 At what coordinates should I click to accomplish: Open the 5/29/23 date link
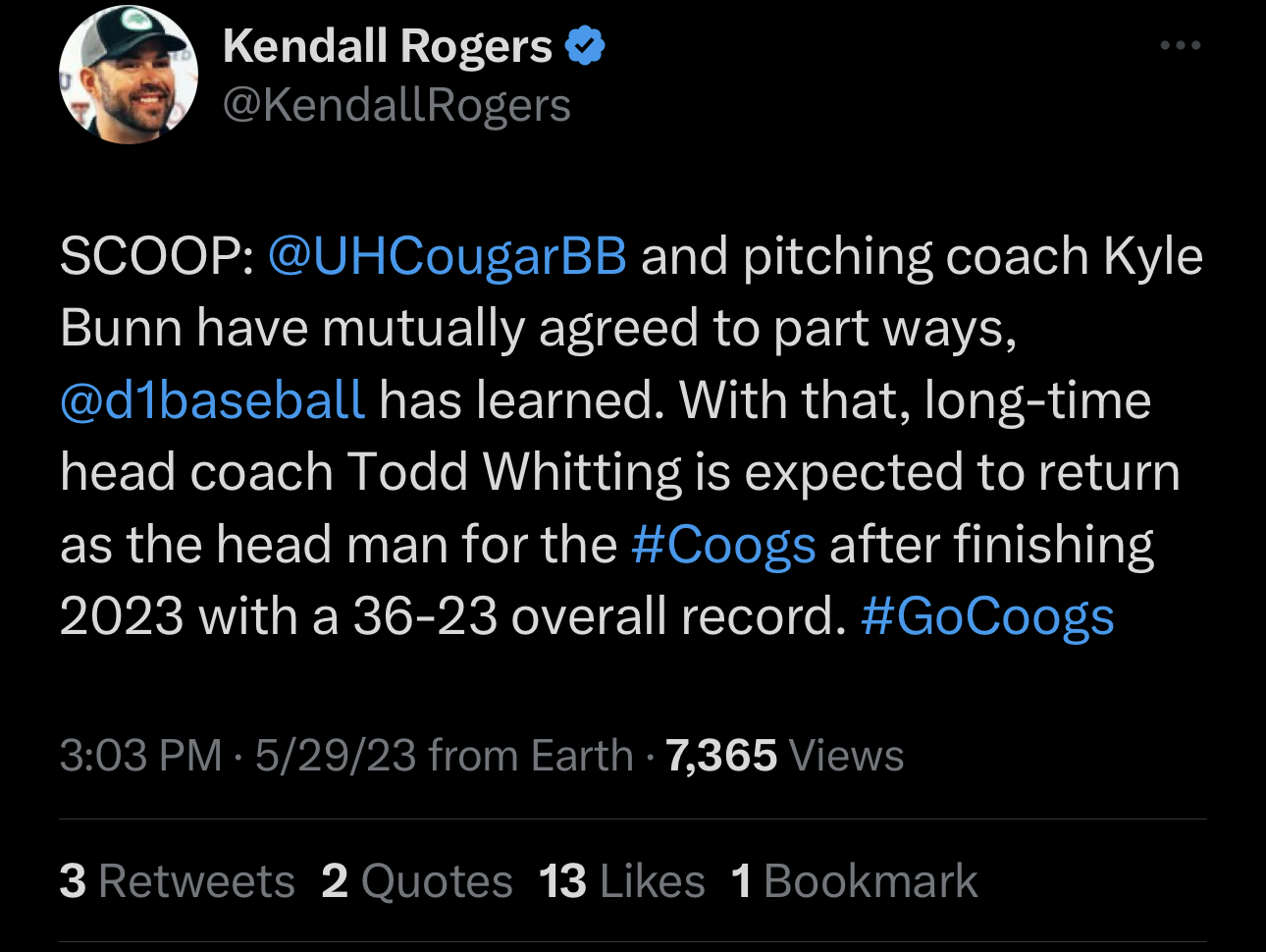pos(336,756)
